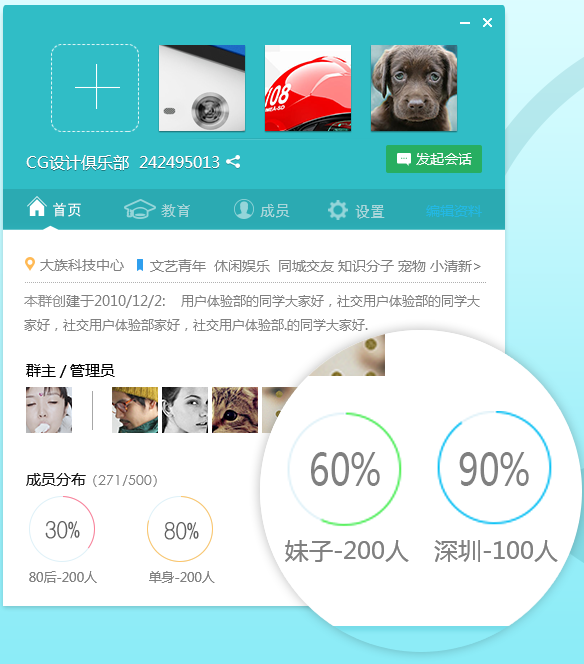Image resolution: width=584 pixels, height=664 pixels.
Task: Click the 30% ring for 80后-200人
Action: 62,529
